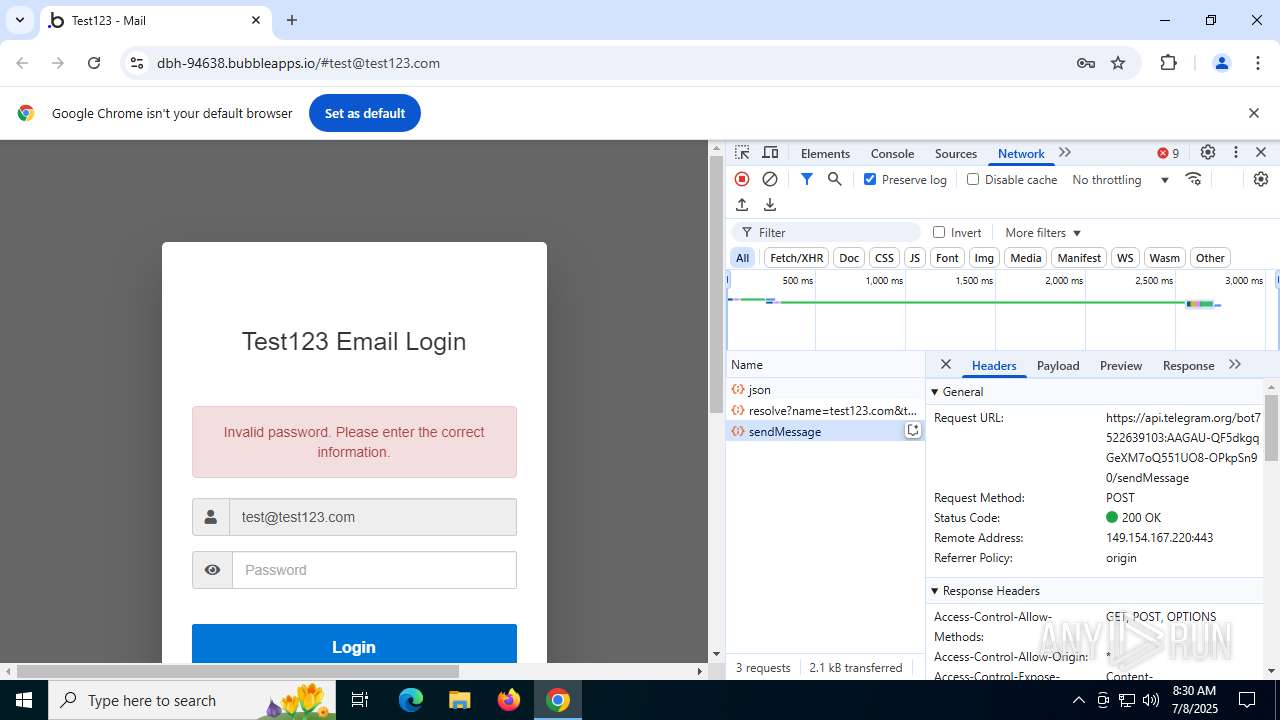Open More filters dropdown

point(1043,233)
